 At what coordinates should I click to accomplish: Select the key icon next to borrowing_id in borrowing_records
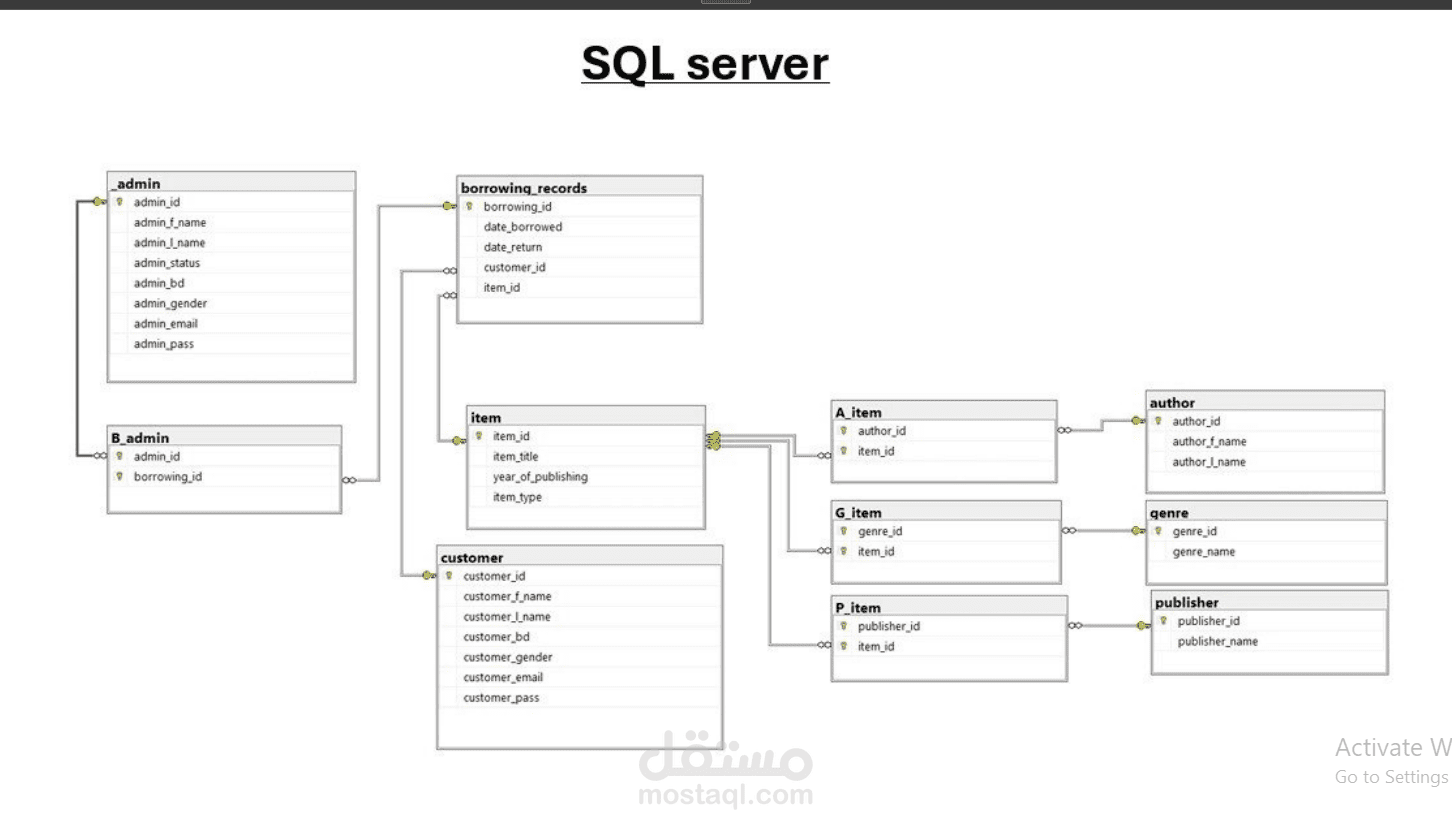(x=469, y=206)
